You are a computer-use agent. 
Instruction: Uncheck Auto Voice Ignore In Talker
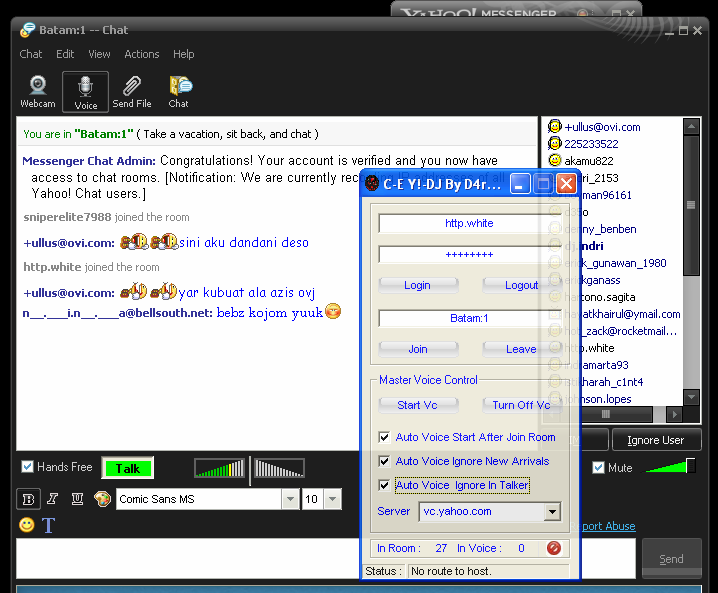(384, 485)
